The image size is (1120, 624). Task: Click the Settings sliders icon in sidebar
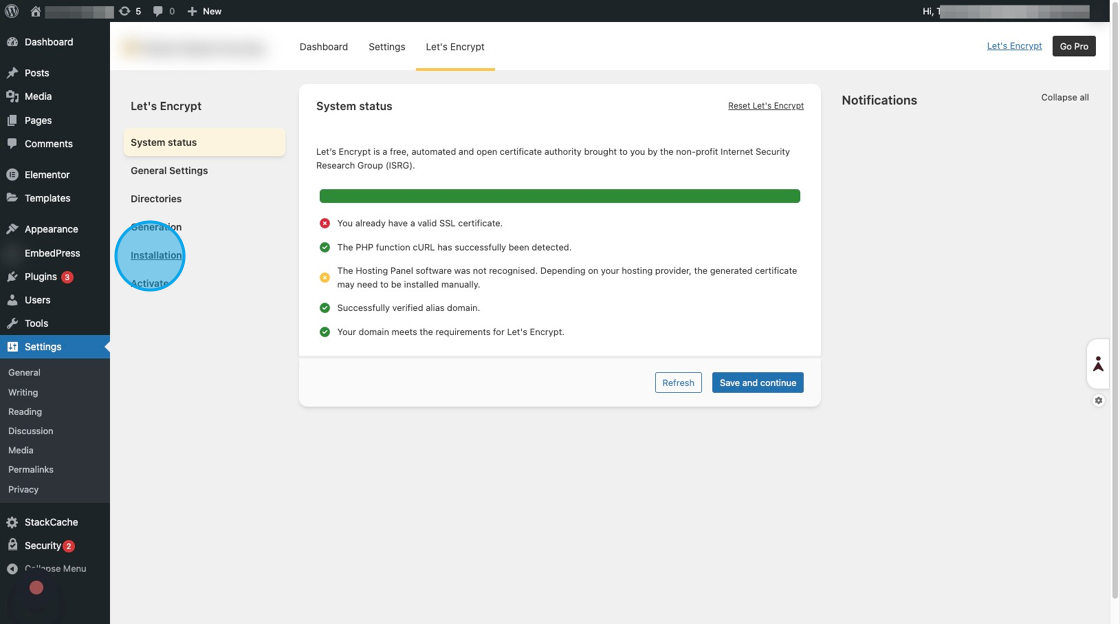pos(12,346)
